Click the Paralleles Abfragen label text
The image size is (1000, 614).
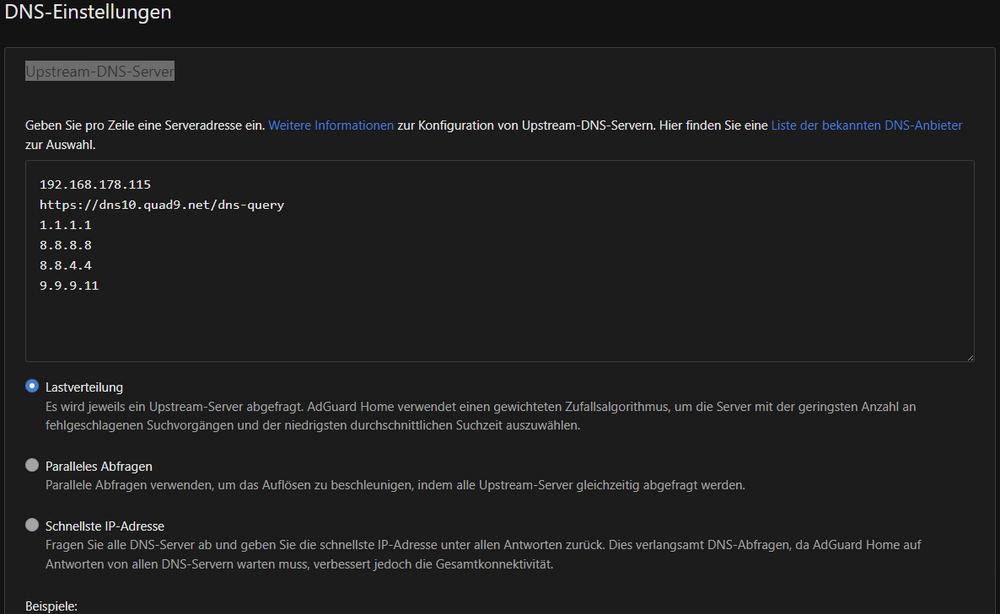coord(99,466)
